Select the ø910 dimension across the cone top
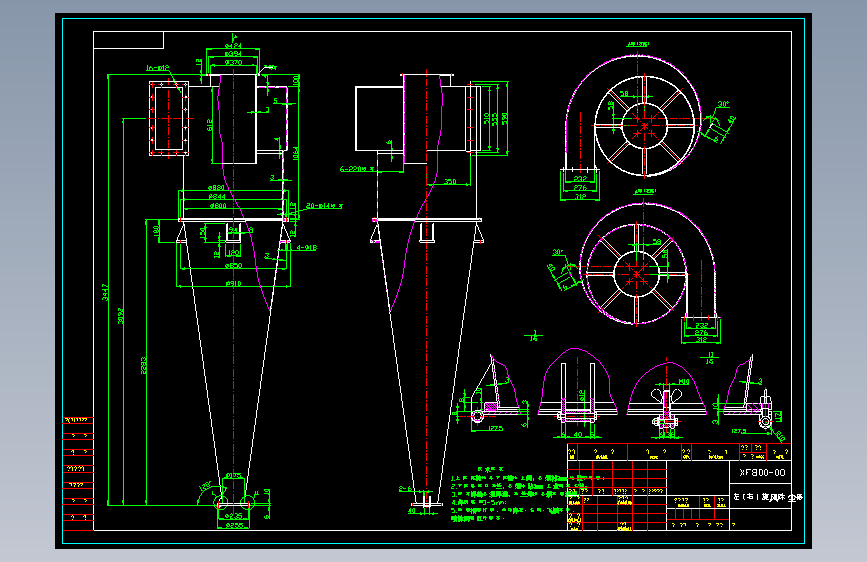The height and width of the screenshot is (562, 867). [233, 283]
